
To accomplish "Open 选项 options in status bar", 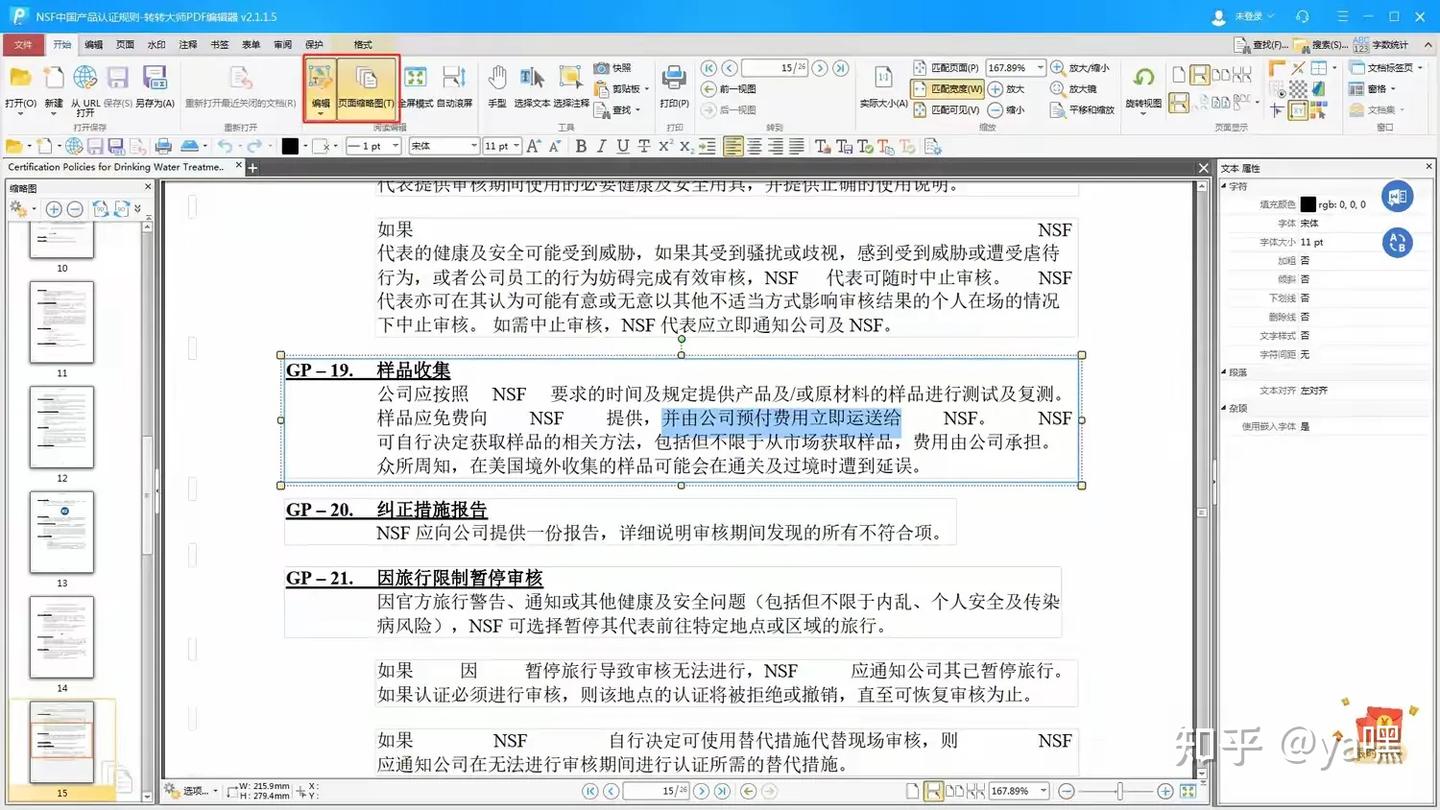I will 190,791.
